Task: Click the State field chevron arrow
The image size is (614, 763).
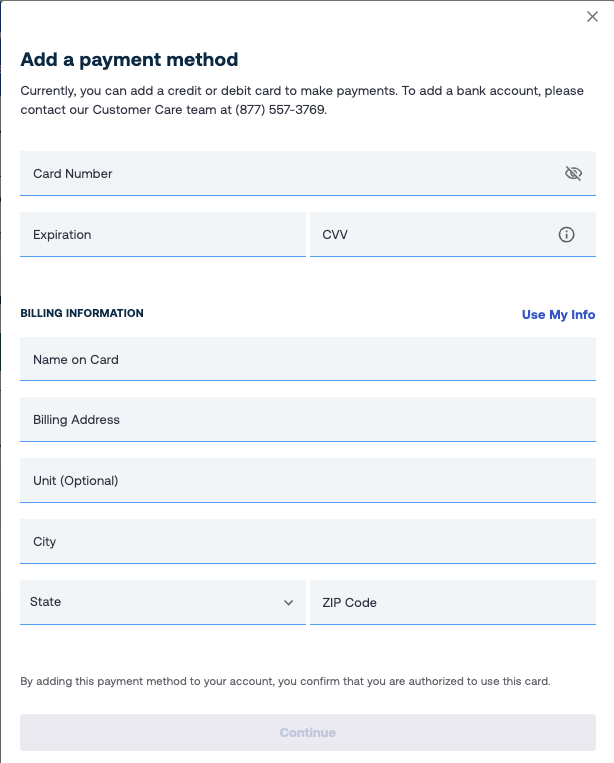Action: point(289,603)
